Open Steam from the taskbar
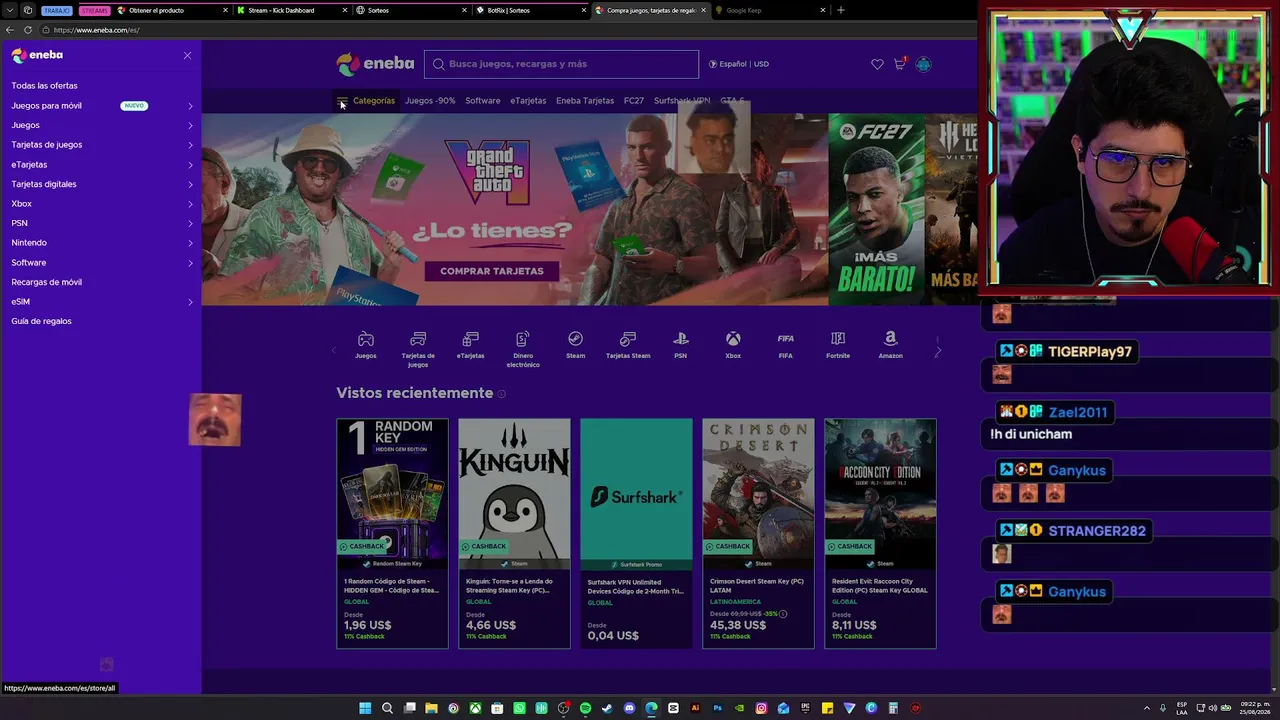Screen dimensions: 1280x720 (x=607, y=708)
